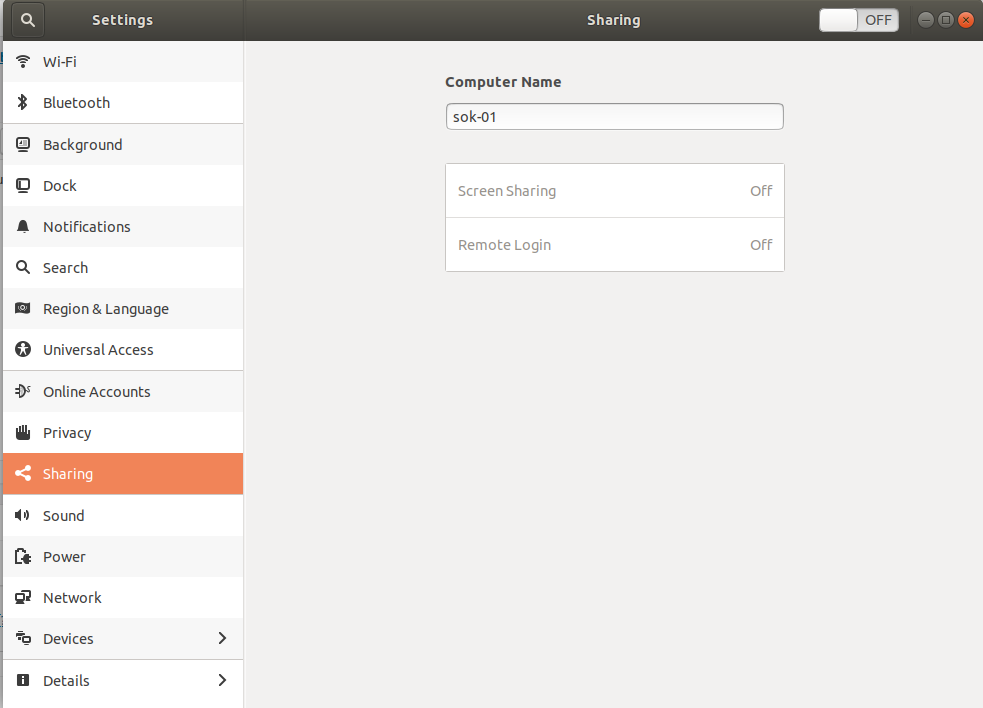This screenshot has width=983, height=708.
Task: Enable Remote Login
Action: 614,244
